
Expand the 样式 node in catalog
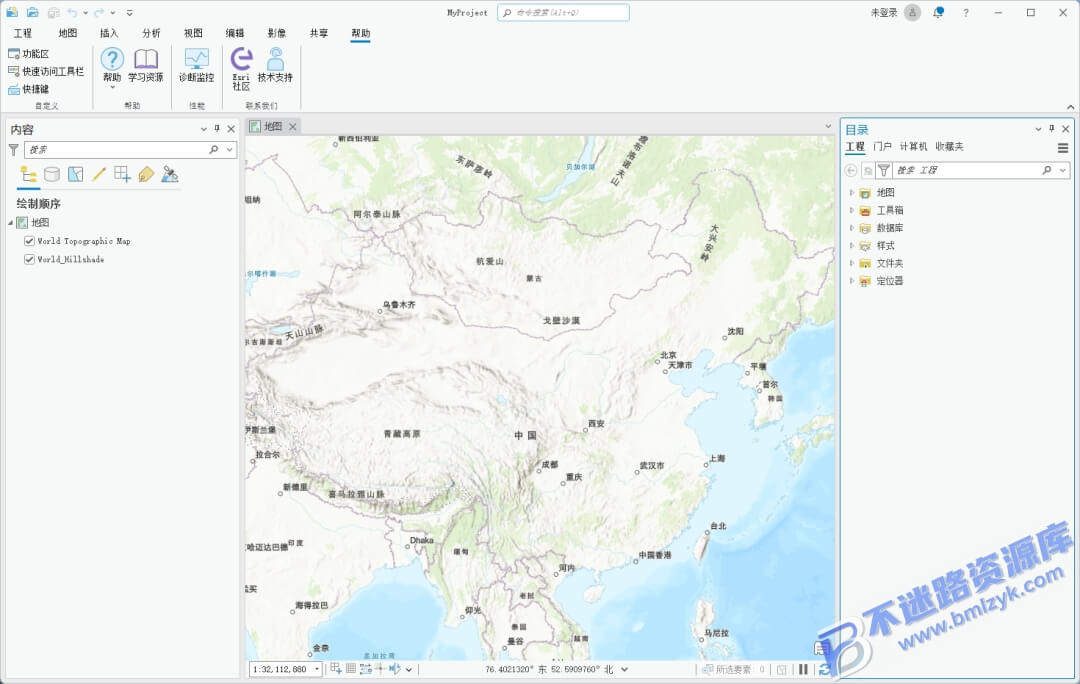(x=851, y=245)
